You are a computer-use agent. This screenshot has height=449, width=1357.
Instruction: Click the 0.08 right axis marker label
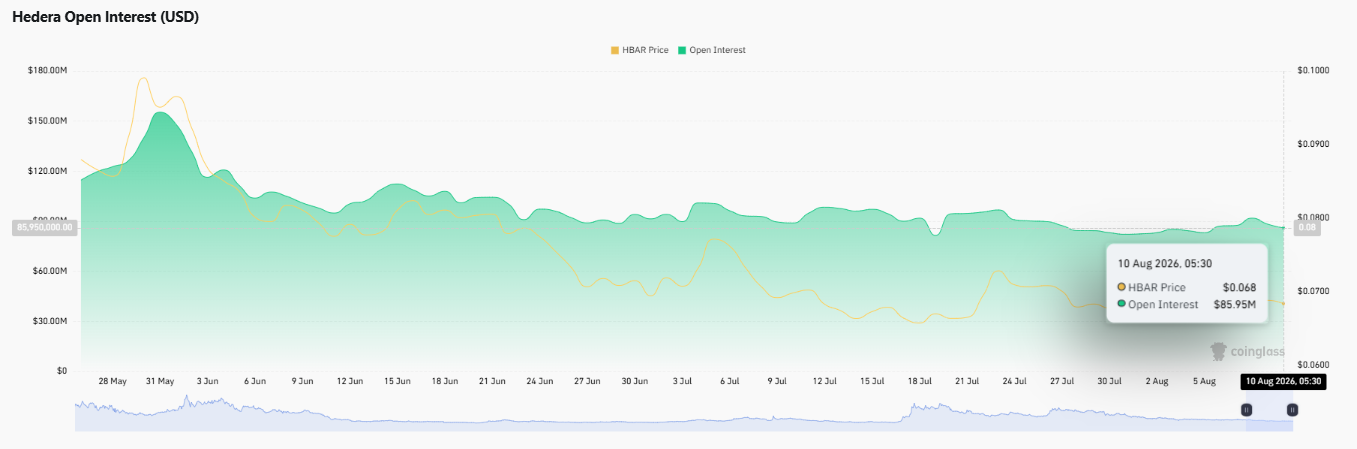1307,228
